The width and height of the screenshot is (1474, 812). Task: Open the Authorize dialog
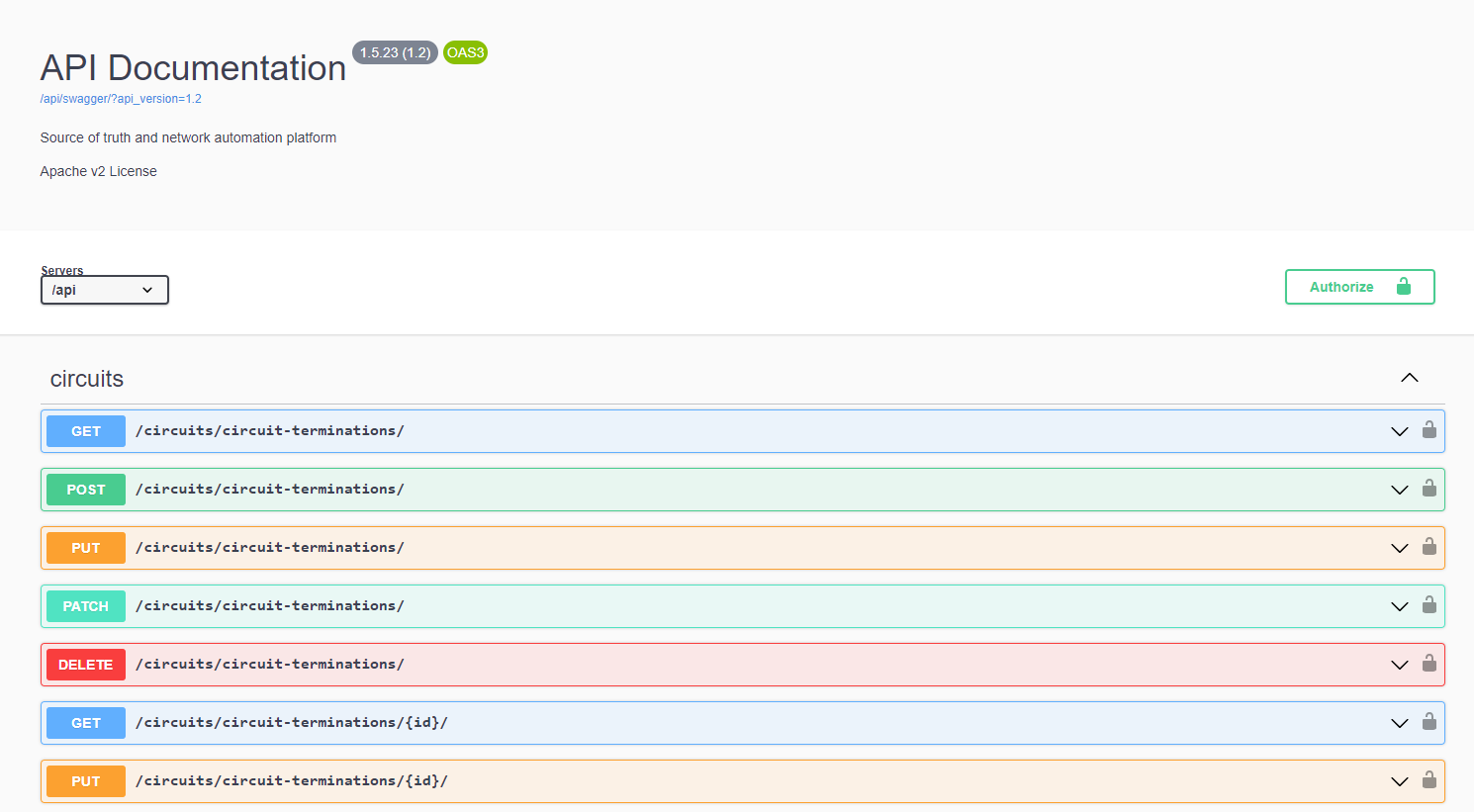1359,287
